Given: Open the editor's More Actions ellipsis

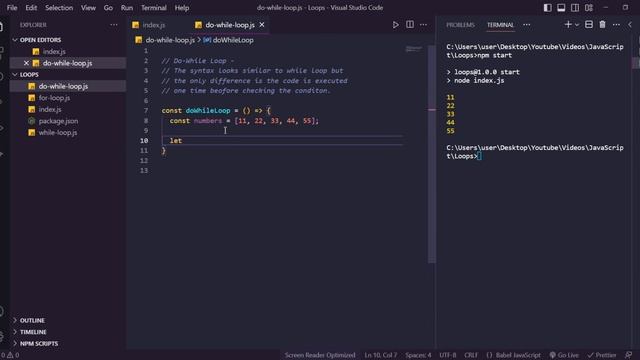Looking at the screenshot, I should coord(424,25).
